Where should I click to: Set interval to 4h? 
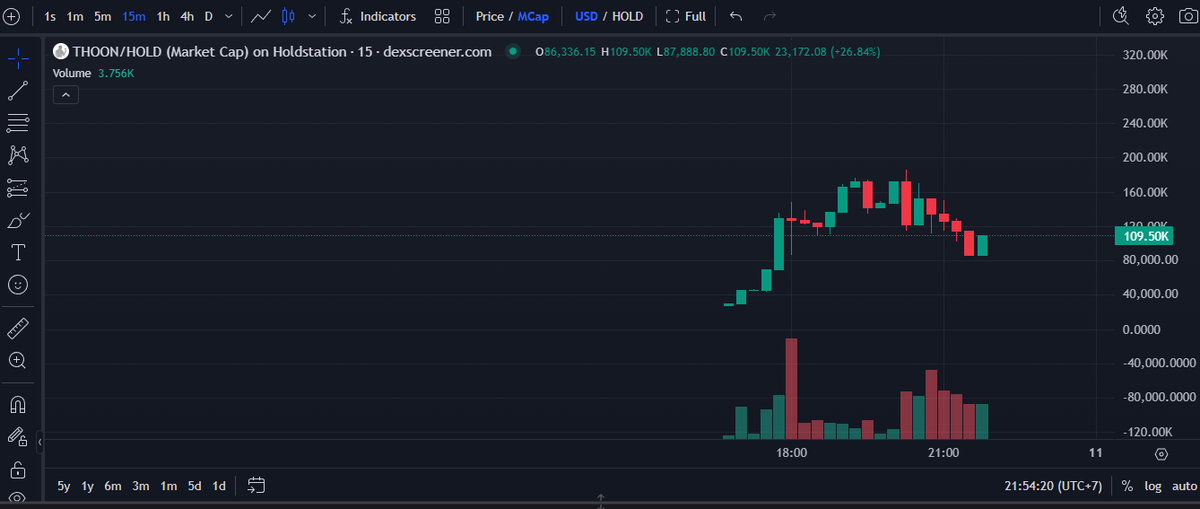pos(187,16)
